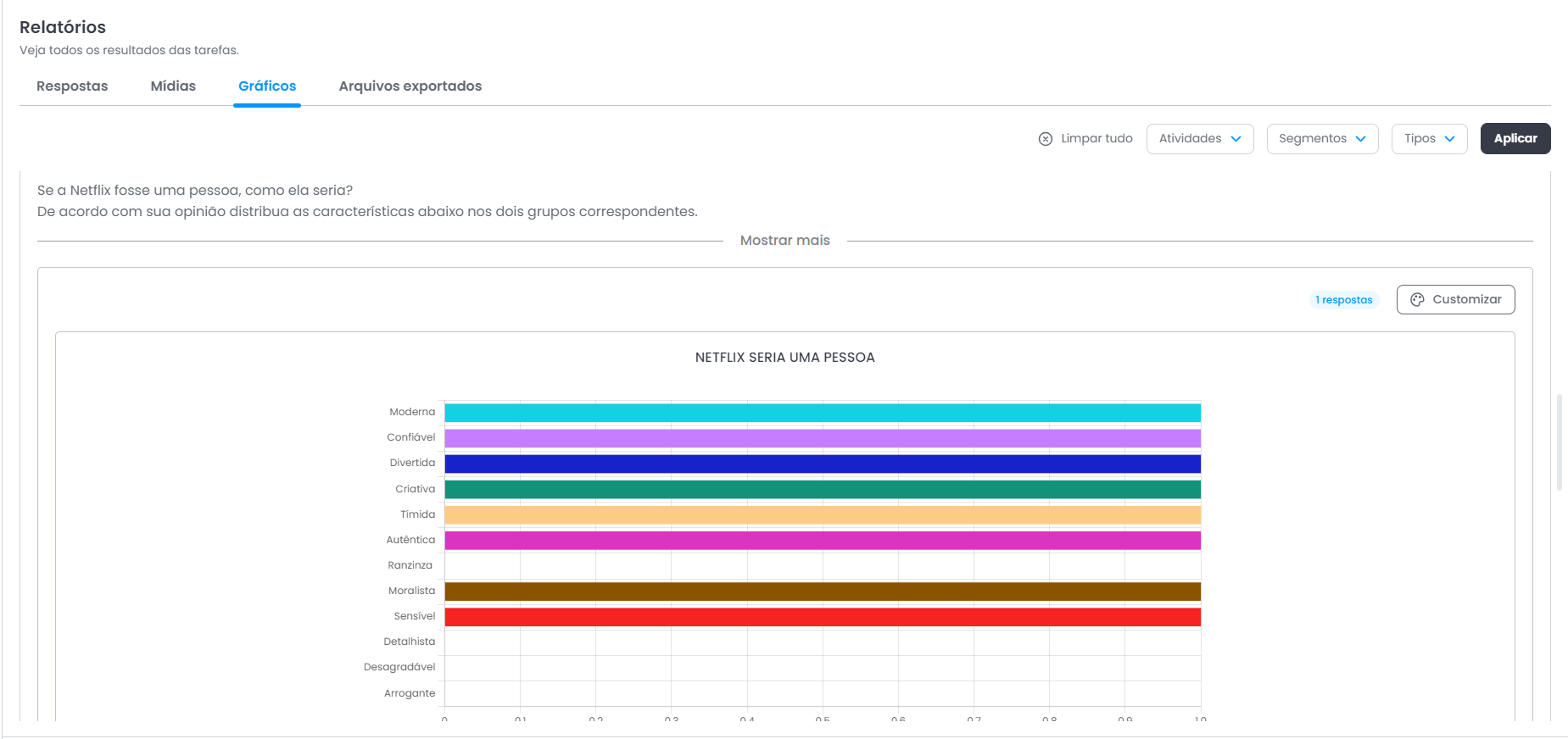Click the Relatórios page heading
The width and height of the screenshot is (1568, 739).
pos(63,27)
